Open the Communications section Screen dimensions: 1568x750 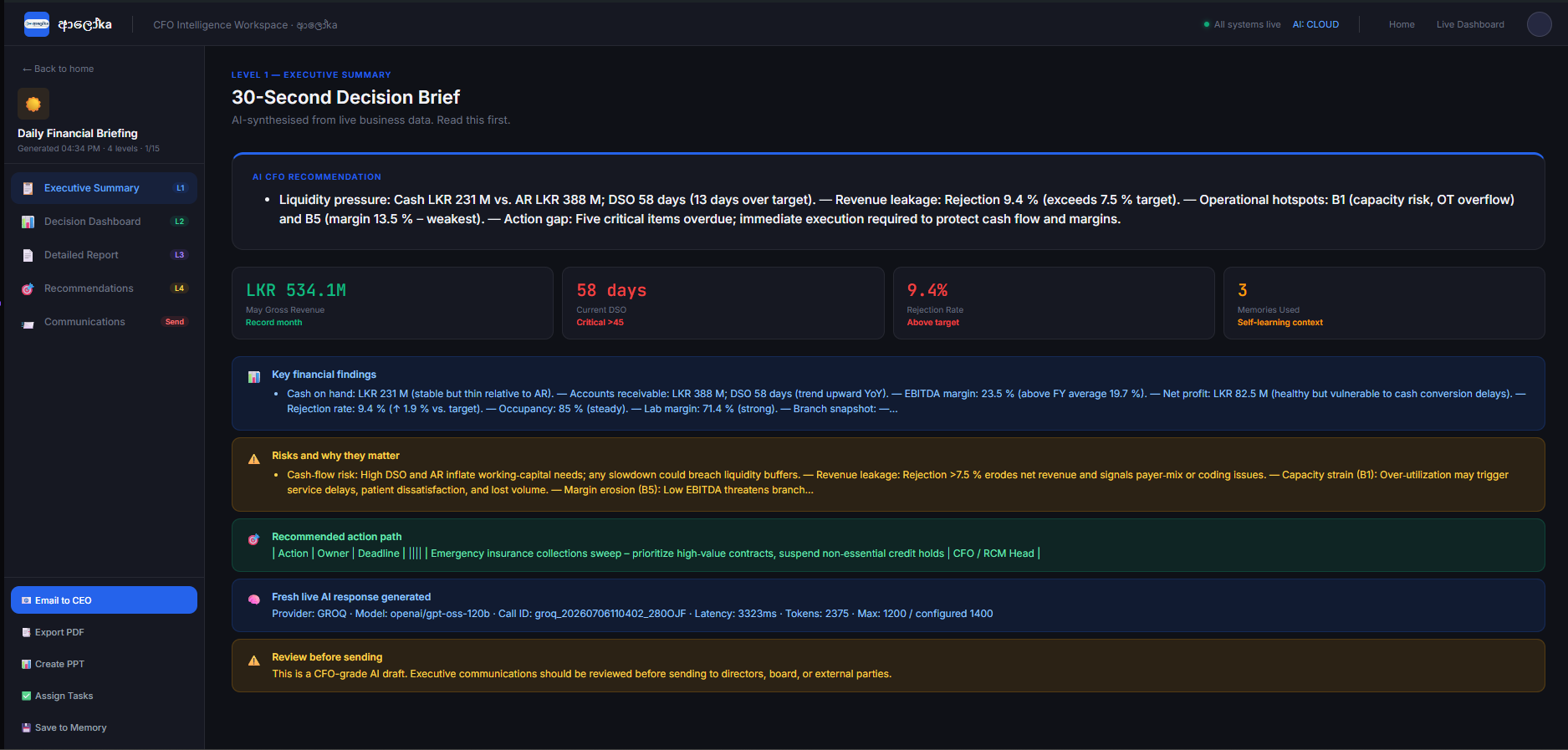pos(104,322)
